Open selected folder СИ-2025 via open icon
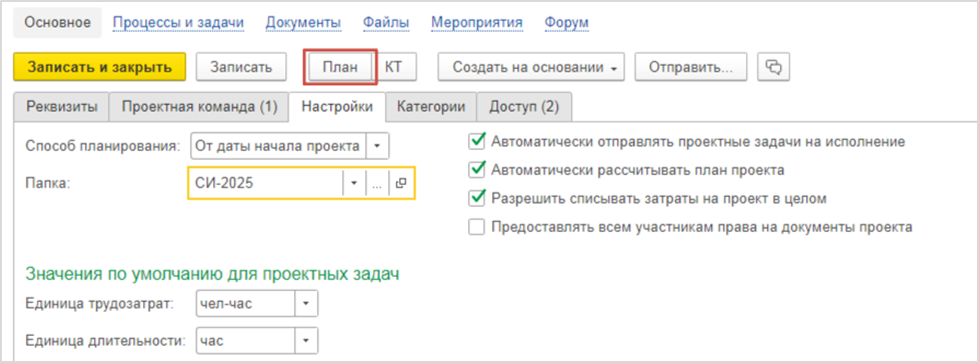979x363 pixels. tap(401, 182)
